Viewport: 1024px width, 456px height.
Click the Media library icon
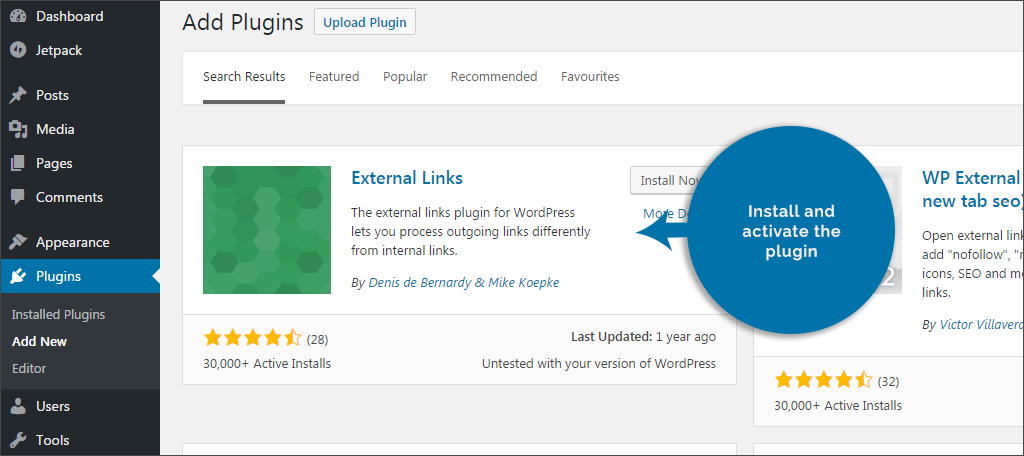(18, 129)
